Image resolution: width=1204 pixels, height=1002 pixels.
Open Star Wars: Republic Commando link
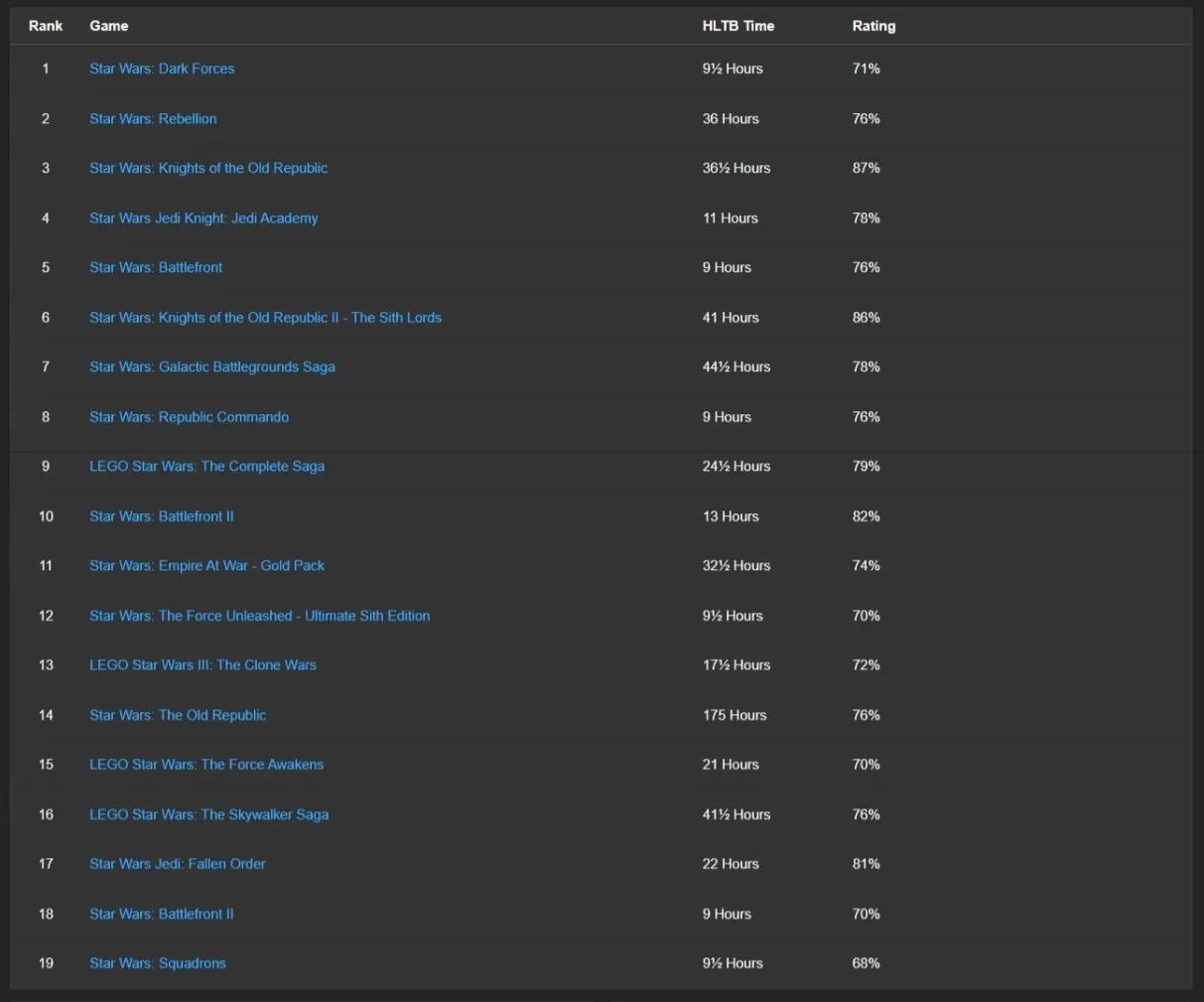click(x=189, y=416)
